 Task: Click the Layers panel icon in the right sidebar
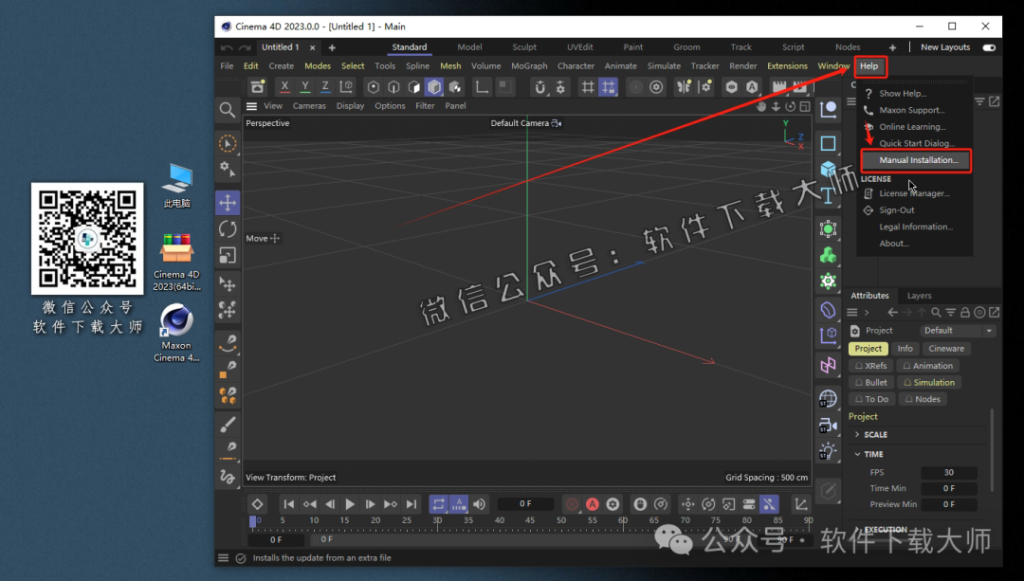[x=919, y=296]
